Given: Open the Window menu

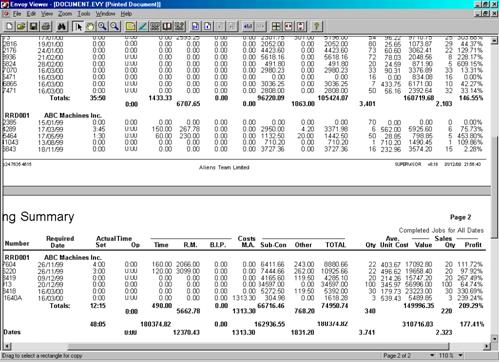Looking at the screenshot, I should (105, 14).
